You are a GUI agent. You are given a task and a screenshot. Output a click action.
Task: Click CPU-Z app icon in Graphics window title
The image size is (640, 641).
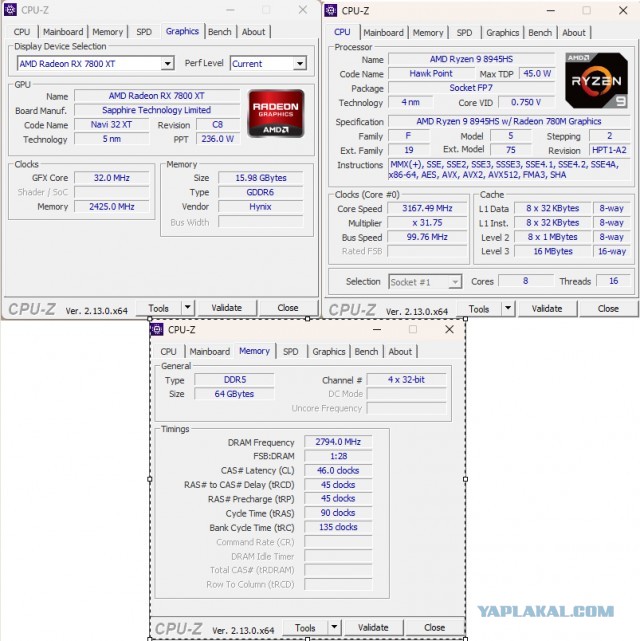point(10,10)
